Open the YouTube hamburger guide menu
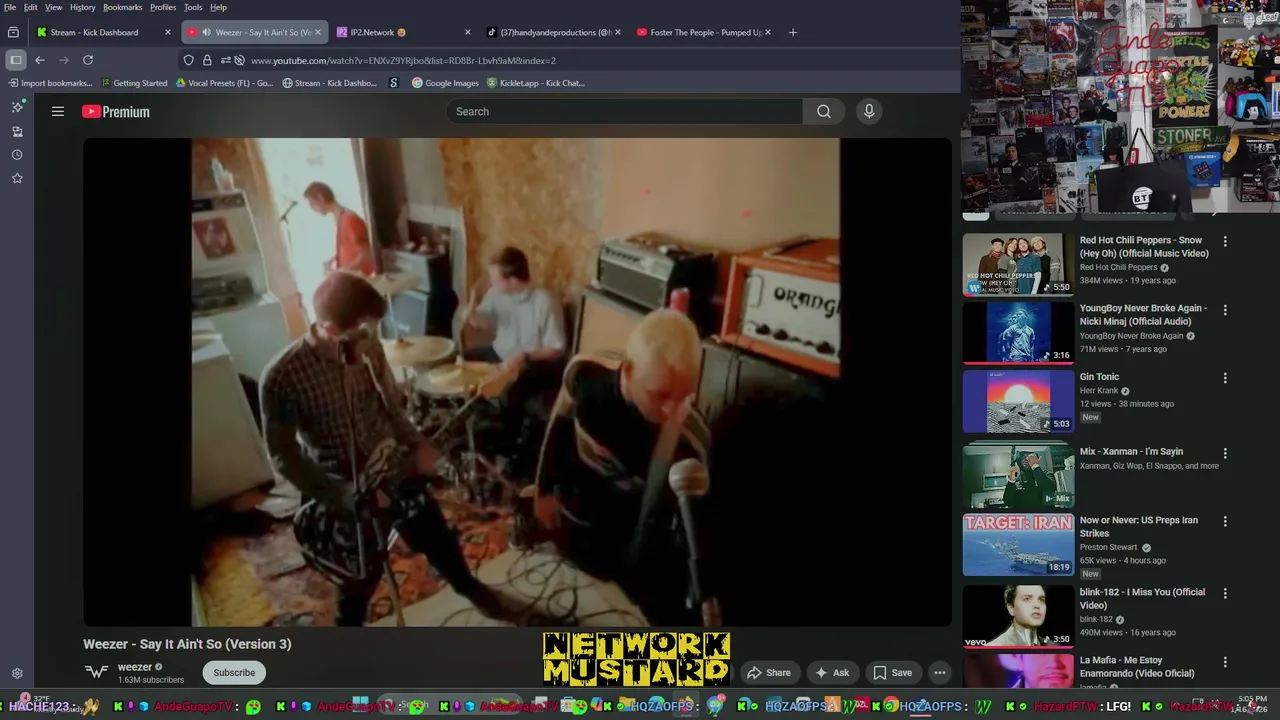The height and width of the screenshot is (720, 1280). [x=58, y=112]
